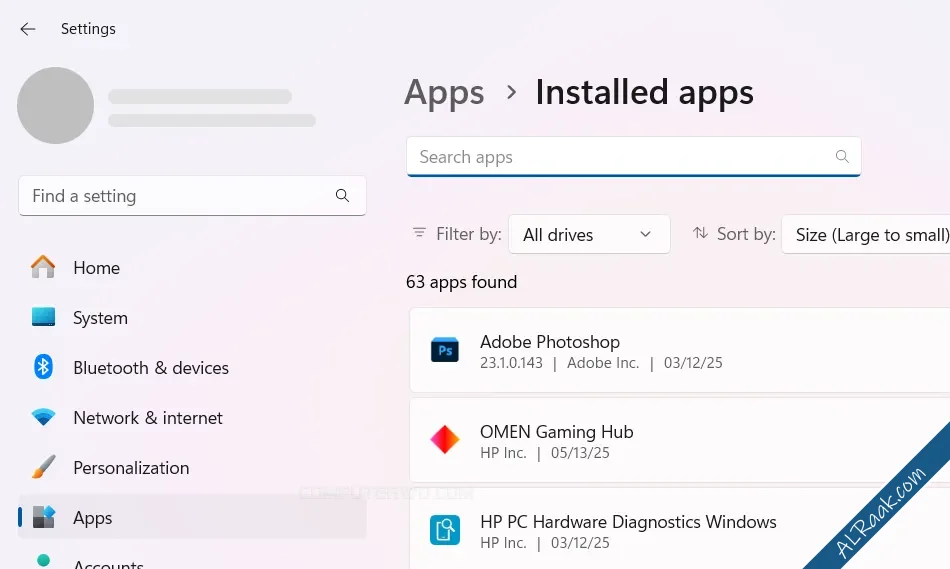
Task: Open the Home settings page
Action: pos(192,268)
